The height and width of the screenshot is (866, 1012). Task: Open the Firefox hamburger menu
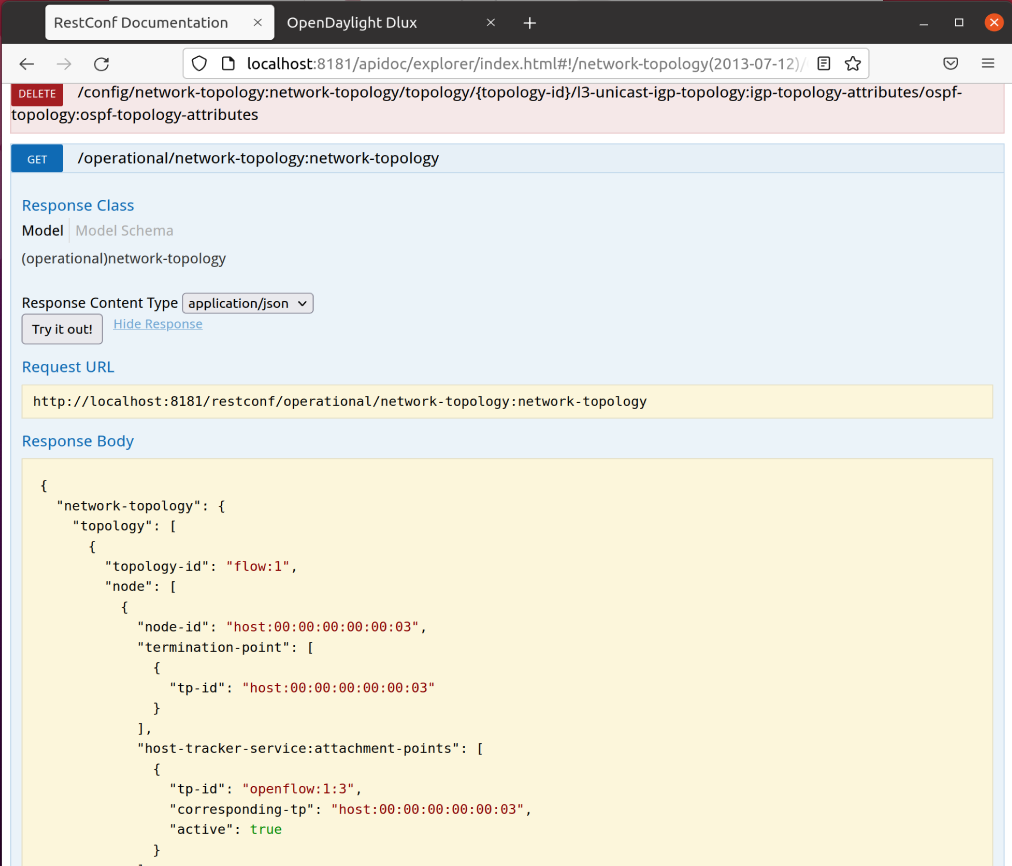pos(987,63)
